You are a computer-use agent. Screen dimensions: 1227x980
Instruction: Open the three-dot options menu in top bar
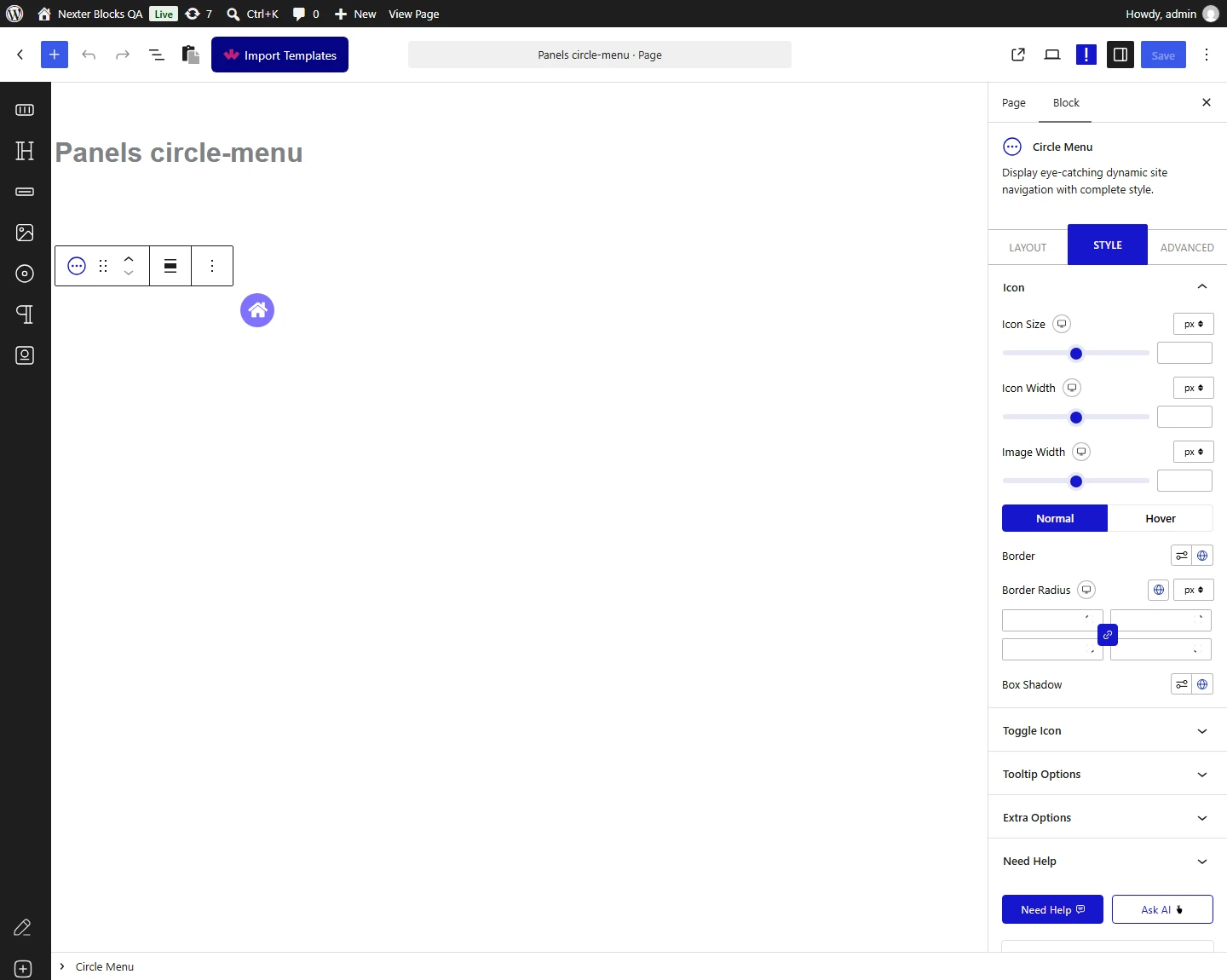[1207, 55]
